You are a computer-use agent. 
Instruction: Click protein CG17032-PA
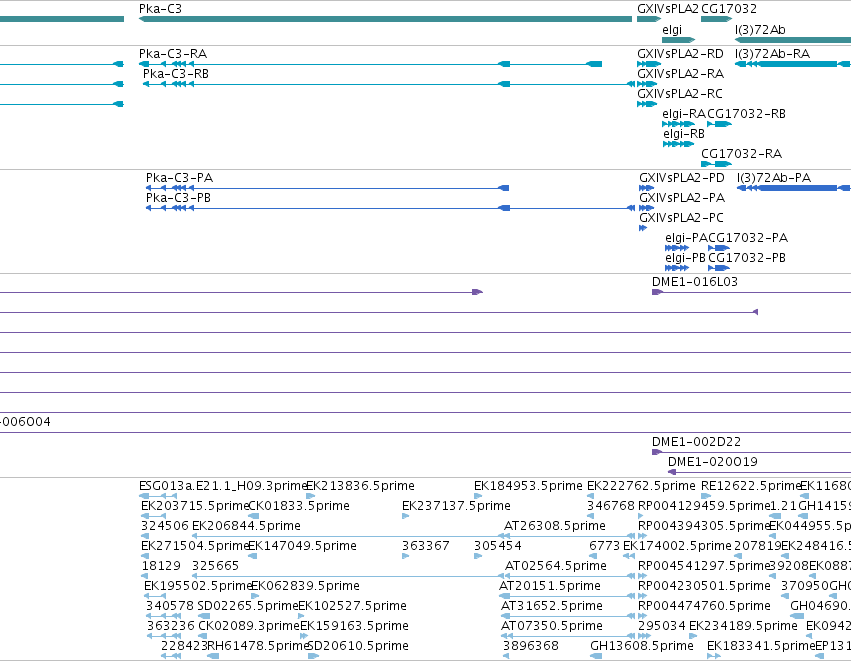coord(719,248)
